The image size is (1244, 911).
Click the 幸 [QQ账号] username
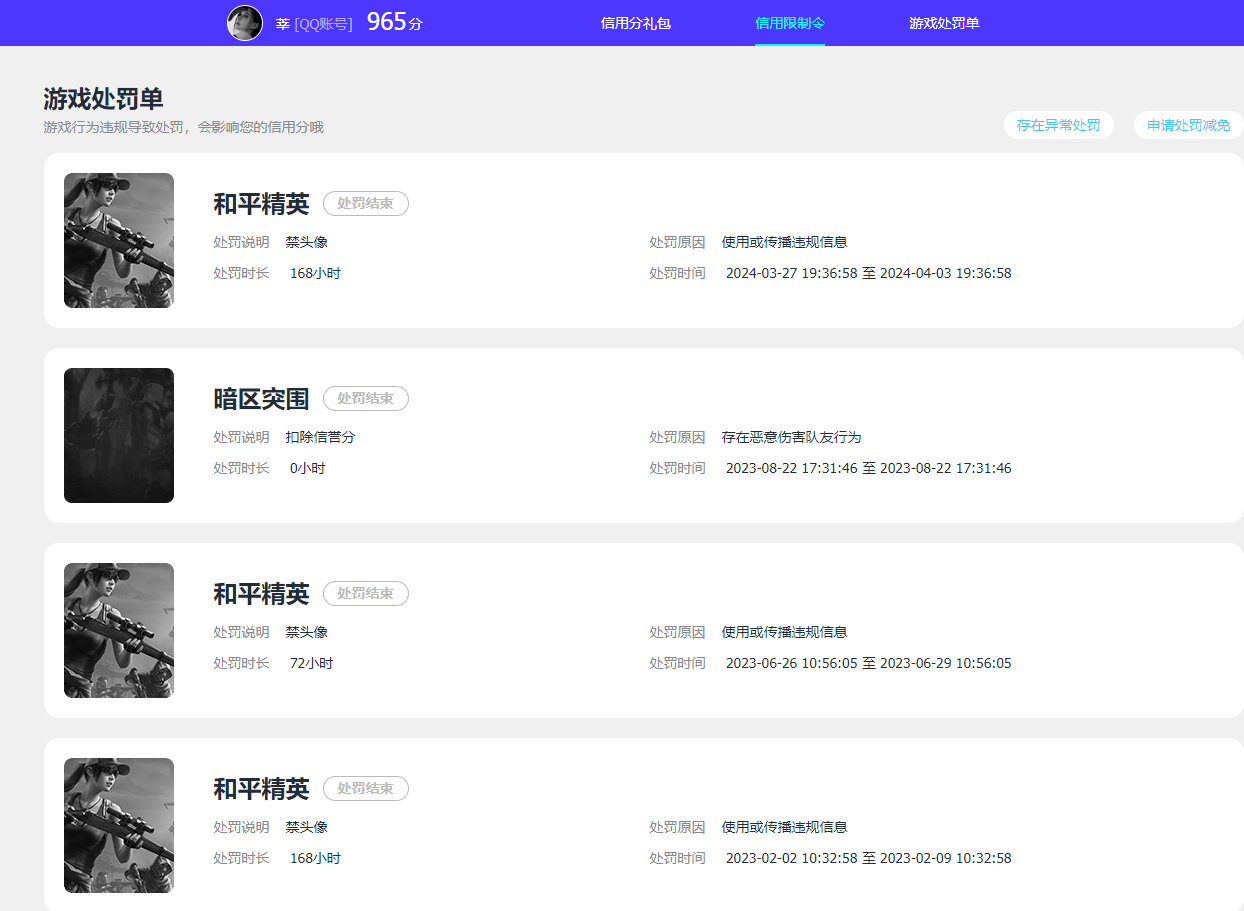(x=314, y=23)
